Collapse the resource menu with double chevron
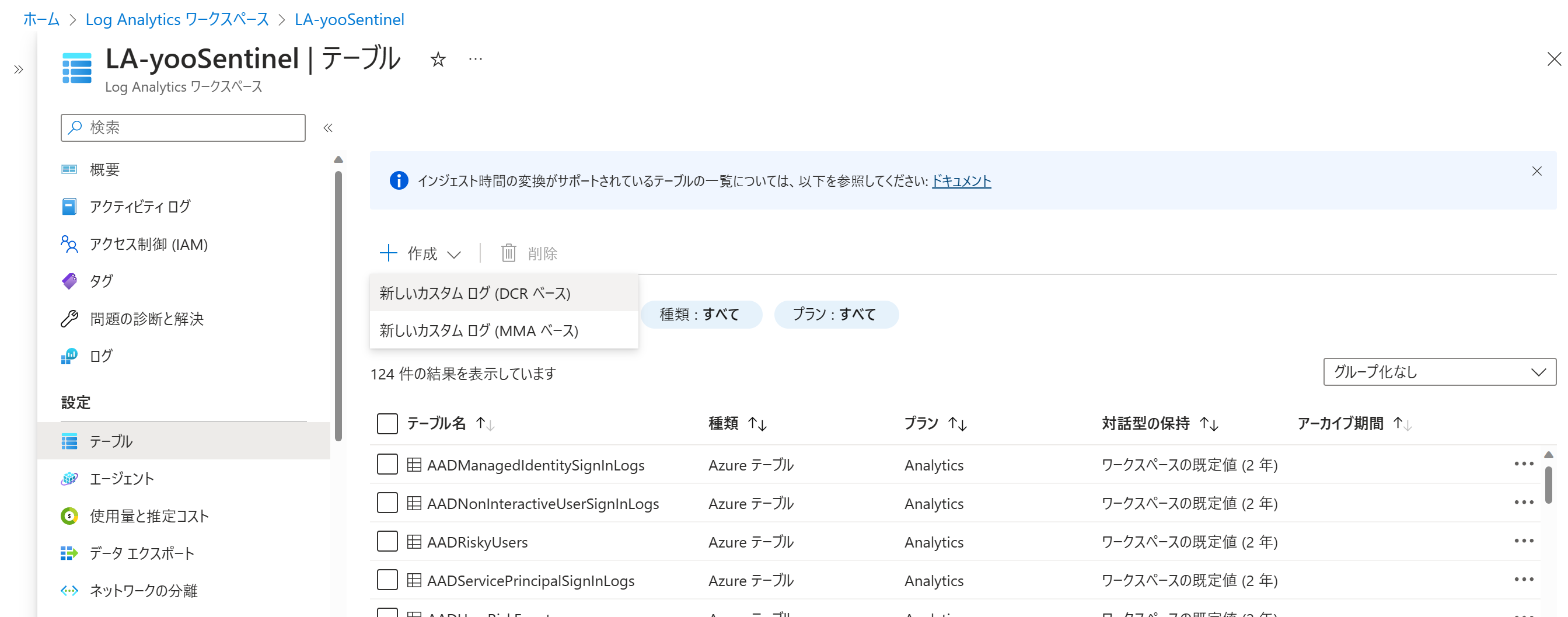The width and height of the screenshot is (1568, 617). coord(328,128)
